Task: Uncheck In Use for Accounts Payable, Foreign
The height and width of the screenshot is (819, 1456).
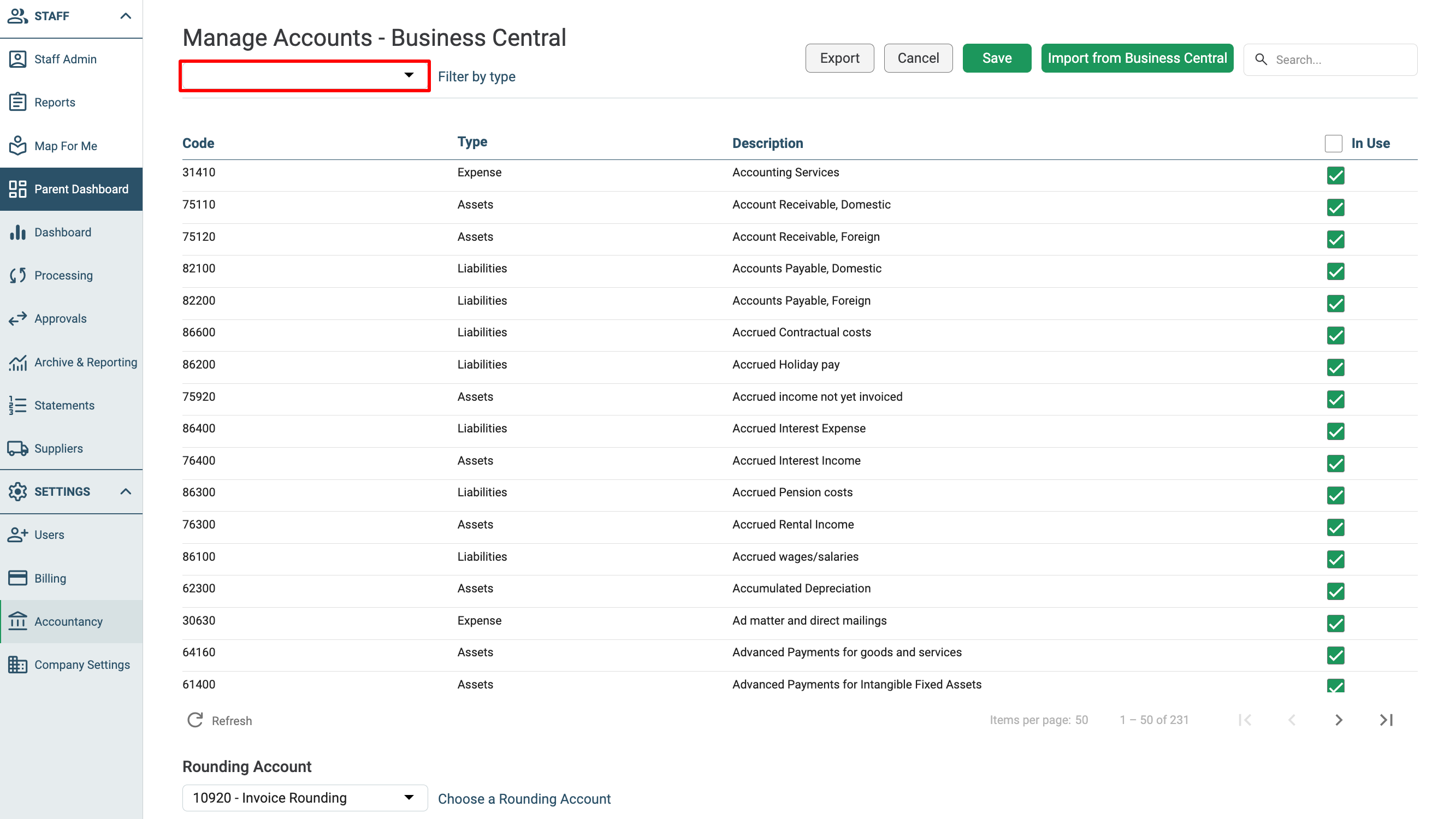Action: coord(1336,304)
